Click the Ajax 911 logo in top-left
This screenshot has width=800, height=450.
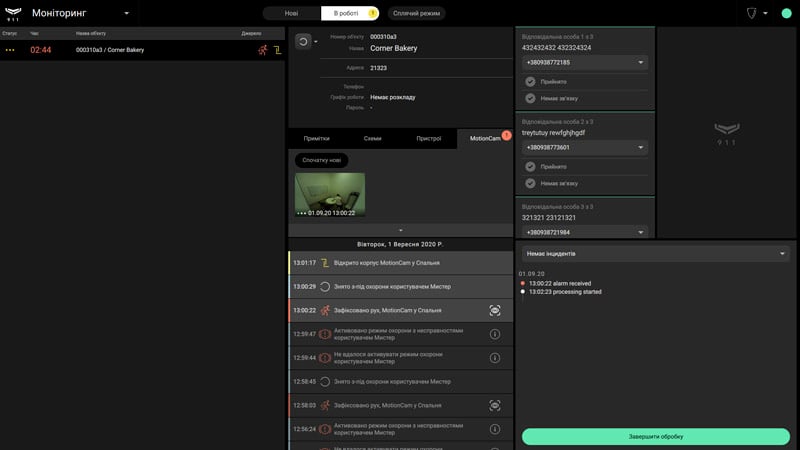(x=13, y=13)
